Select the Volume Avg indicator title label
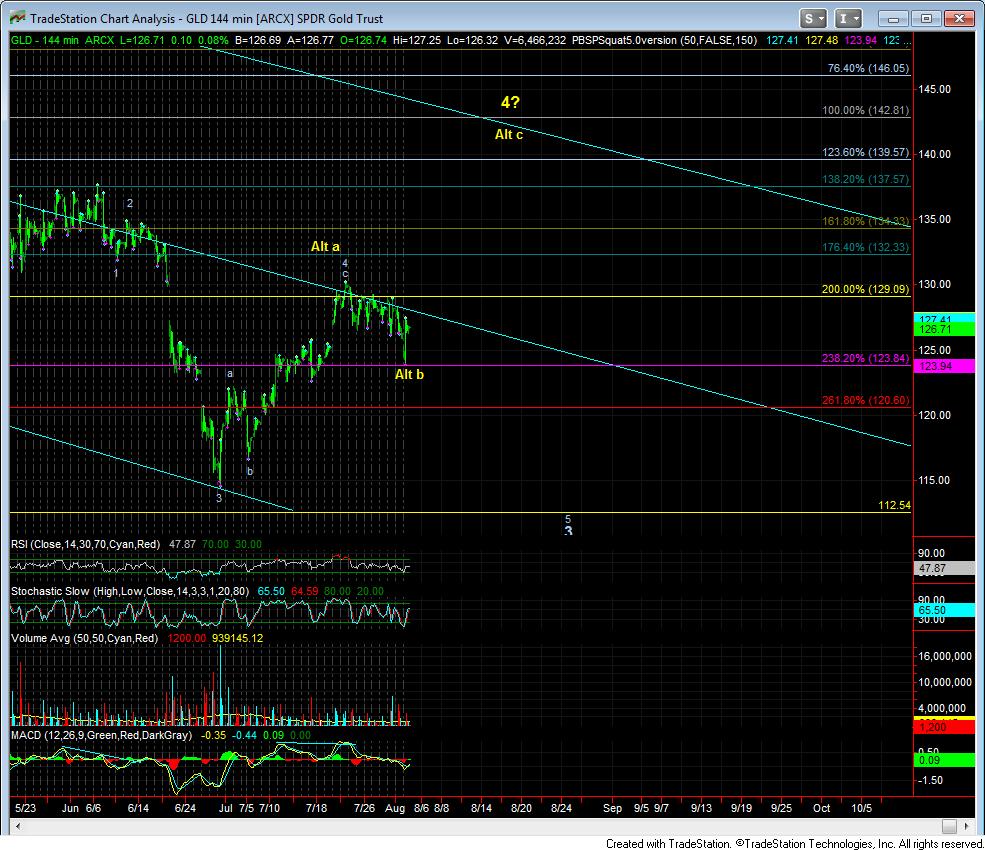Image resolution: width=985 pixels, height=850 pixels. click(x=85, y=638)
